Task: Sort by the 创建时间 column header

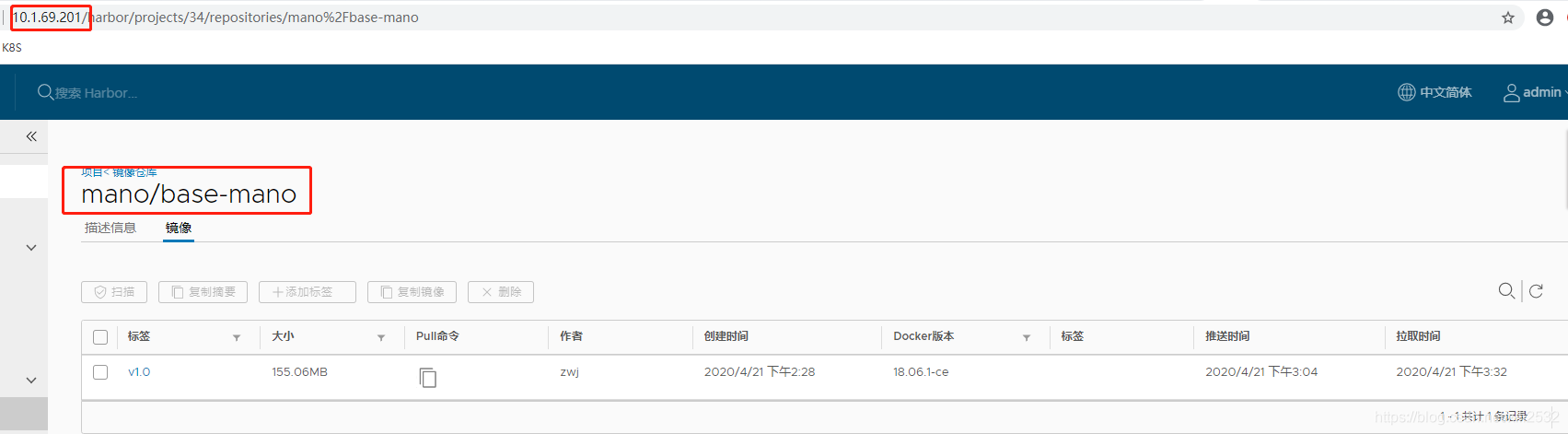Action: (726, 336)
